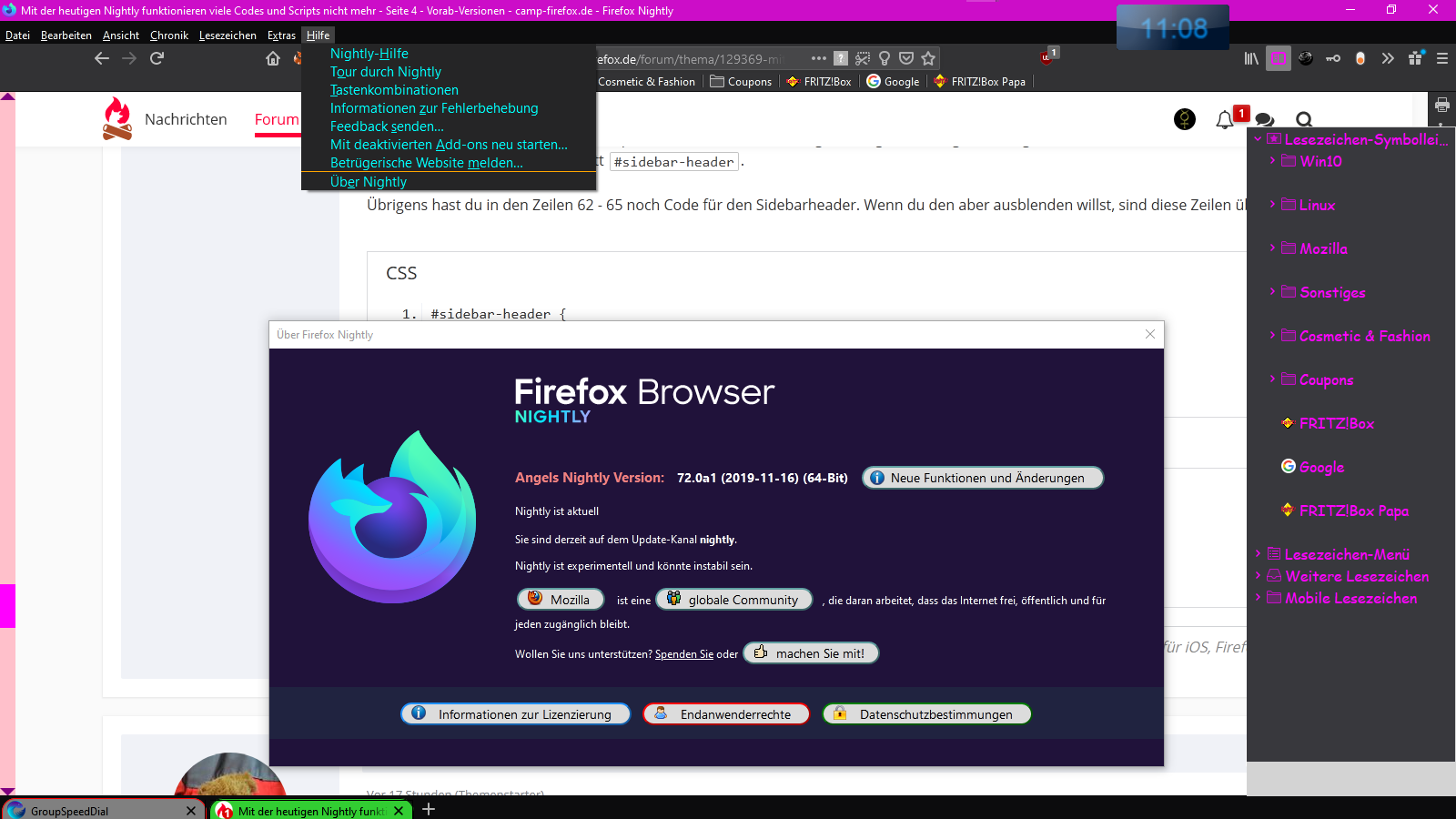
Task: Expand the Coupons folder in sidebar
Action: (x=1272, y=379)
